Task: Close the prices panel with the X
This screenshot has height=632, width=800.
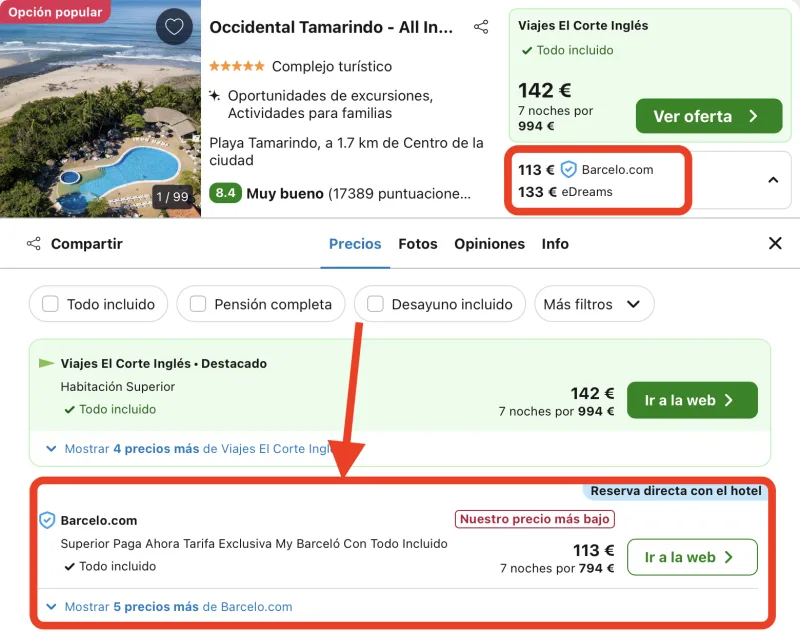Action: 775,243
